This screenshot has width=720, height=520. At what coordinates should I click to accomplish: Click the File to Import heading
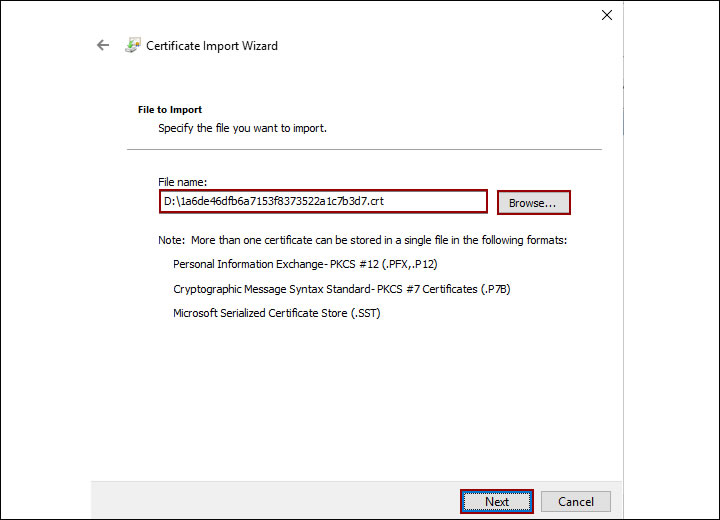tap(169, 109)
